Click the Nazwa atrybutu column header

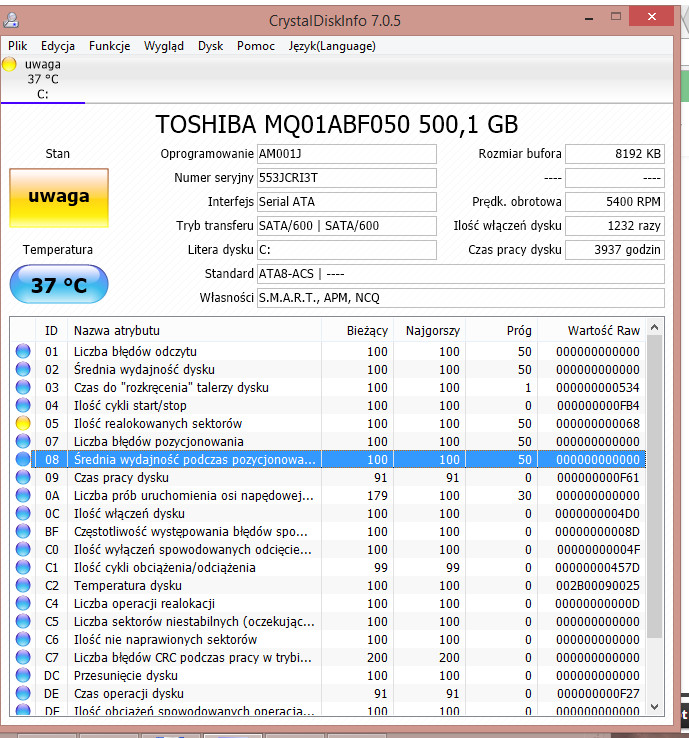[194, 330]
